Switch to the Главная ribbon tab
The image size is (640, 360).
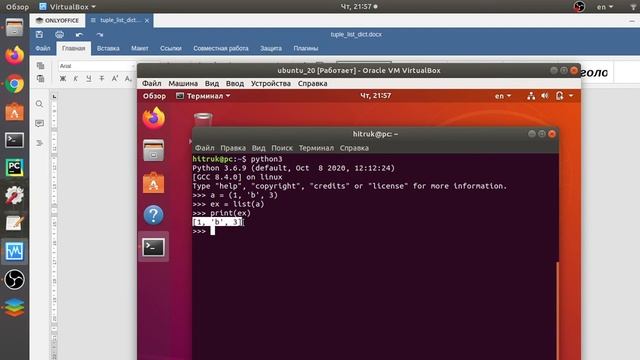(73, 48)
